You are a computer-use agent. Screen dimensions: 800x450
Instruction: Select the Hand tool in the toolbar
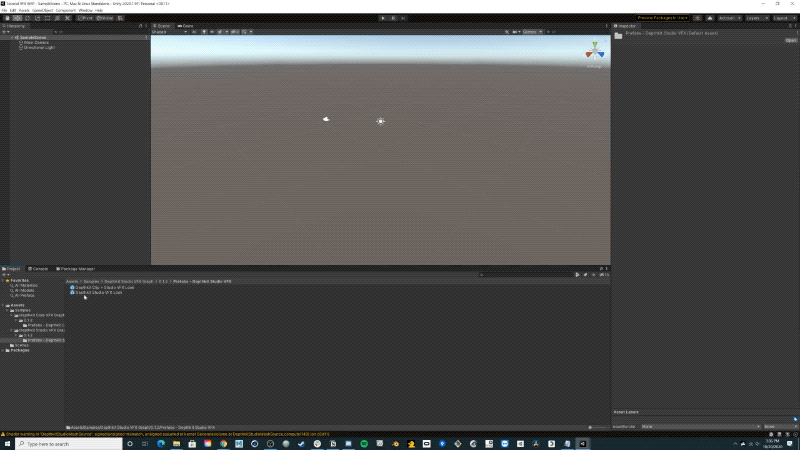pos(8,18)
